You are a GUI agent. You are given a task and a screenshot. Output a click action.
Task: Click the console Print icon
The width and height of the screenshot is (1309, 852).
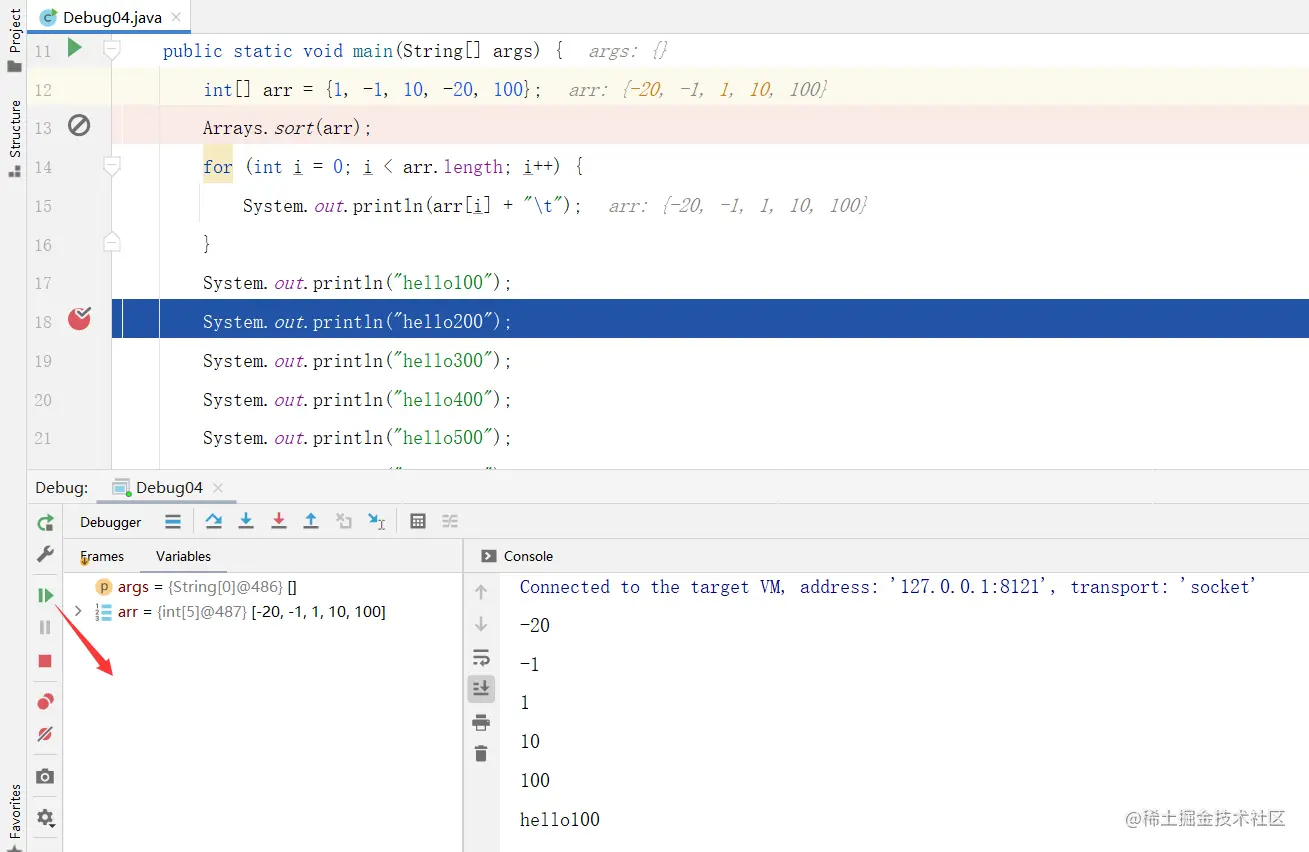pyautogui.click(x=481, y=722)
